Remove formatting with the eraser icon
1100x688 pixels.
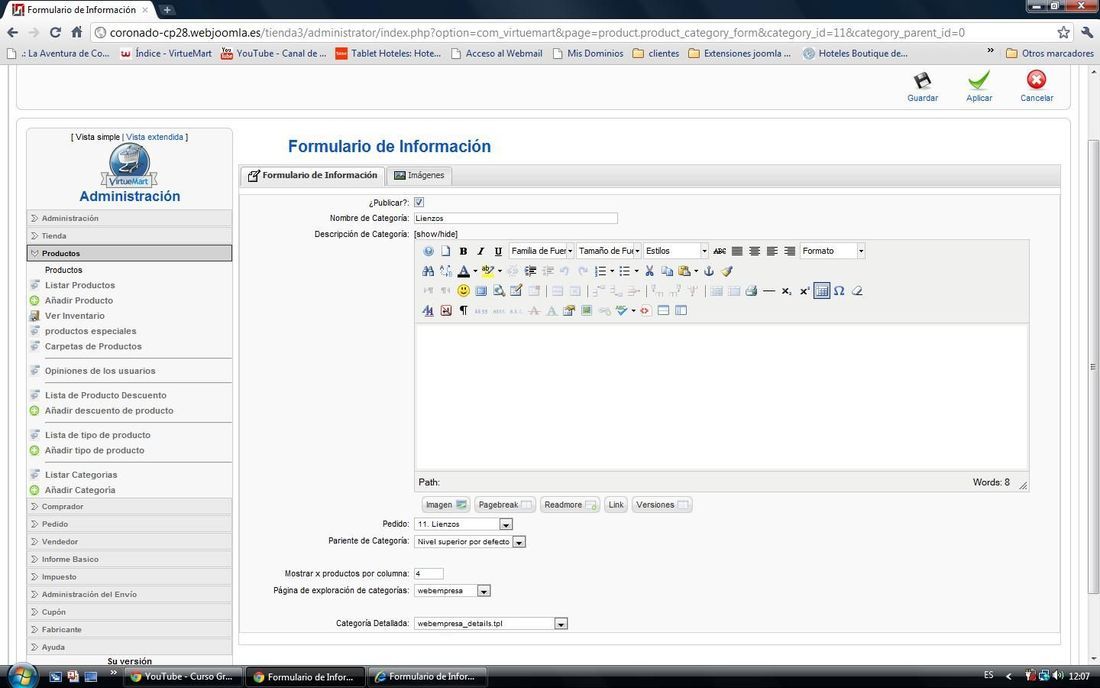pos(857,290)
